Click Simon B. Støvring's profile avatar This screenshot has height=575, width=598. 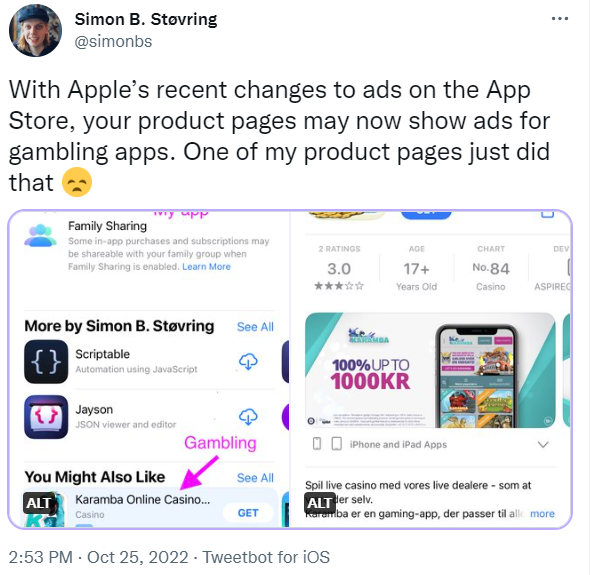coord(35,31)
